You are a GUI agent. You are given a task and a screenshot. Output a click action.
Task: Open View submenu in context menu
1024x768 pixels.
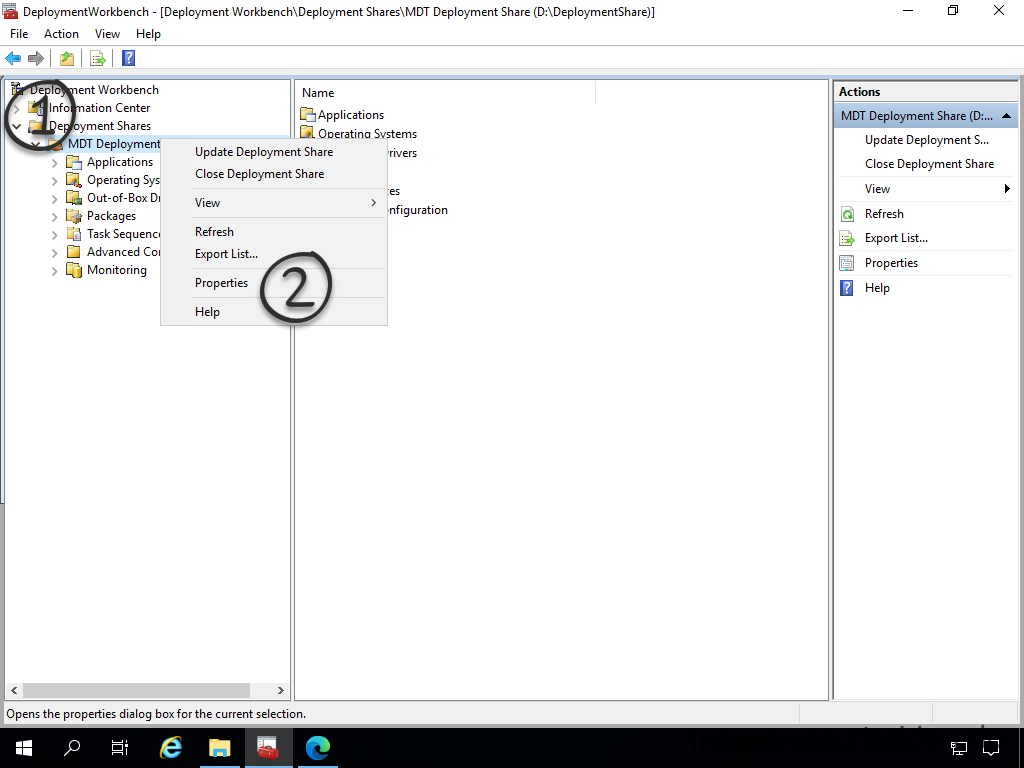tap(274, 203)
